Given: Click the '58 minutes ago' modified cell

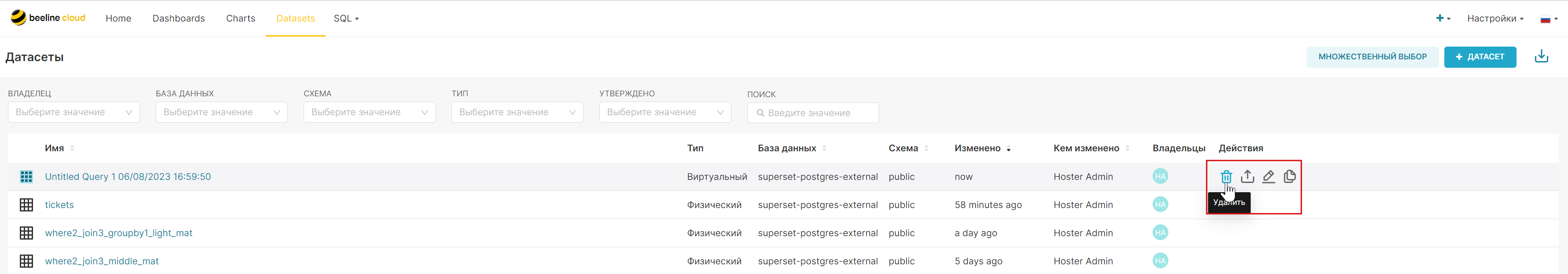Looking at the screenshot, I should pyautogui.click(x=988, y=205).
